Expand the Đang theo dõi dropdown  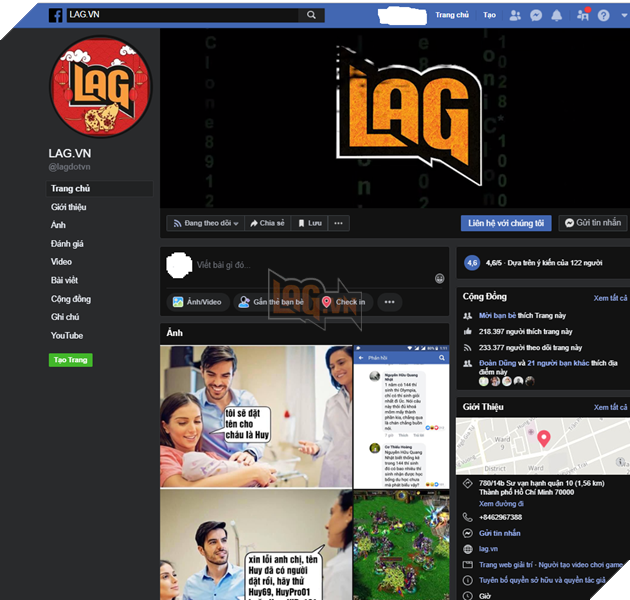(x=206, y=223)
